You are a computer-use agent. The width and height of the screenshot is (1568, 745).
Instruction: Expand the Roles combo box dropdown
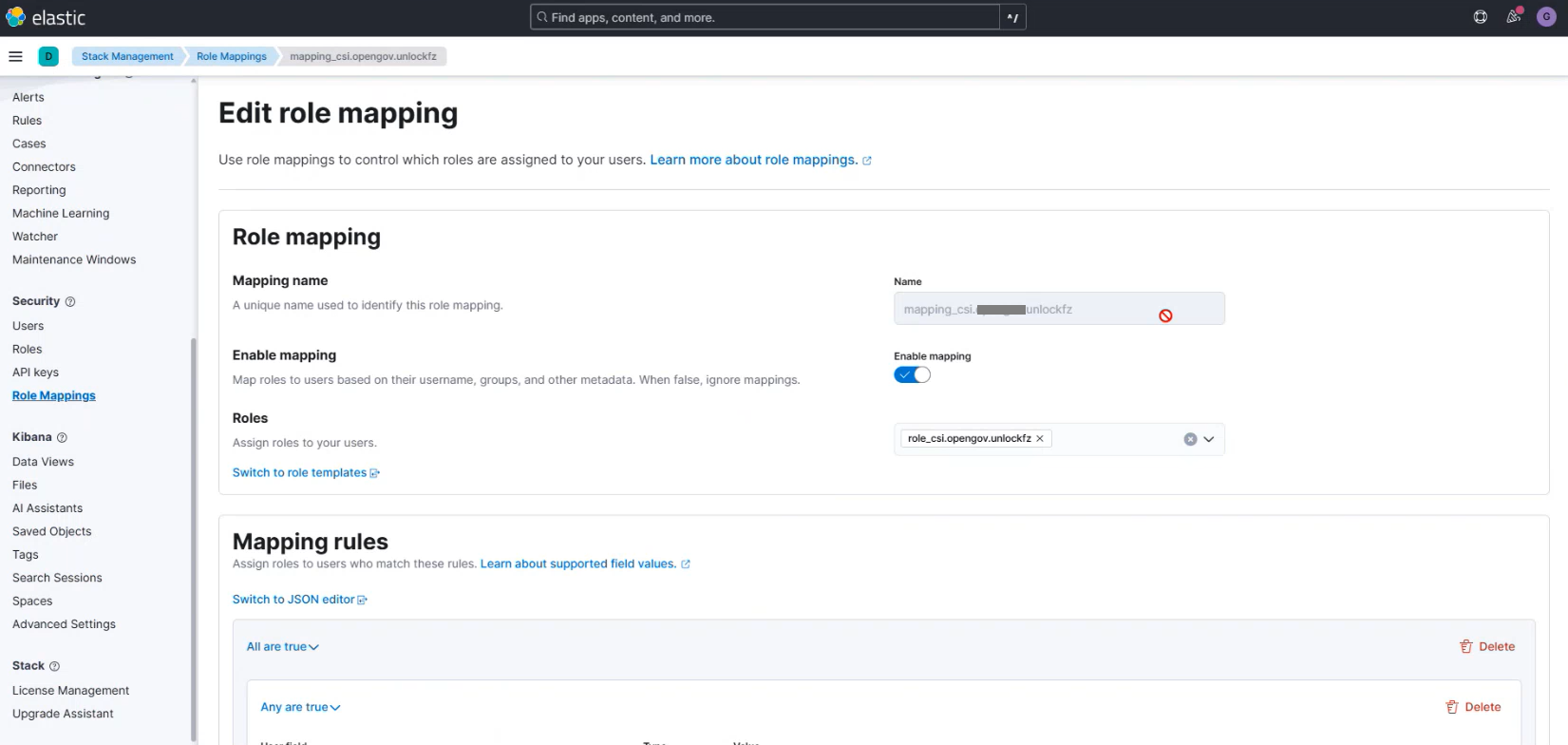click(x=1209, y=439)
